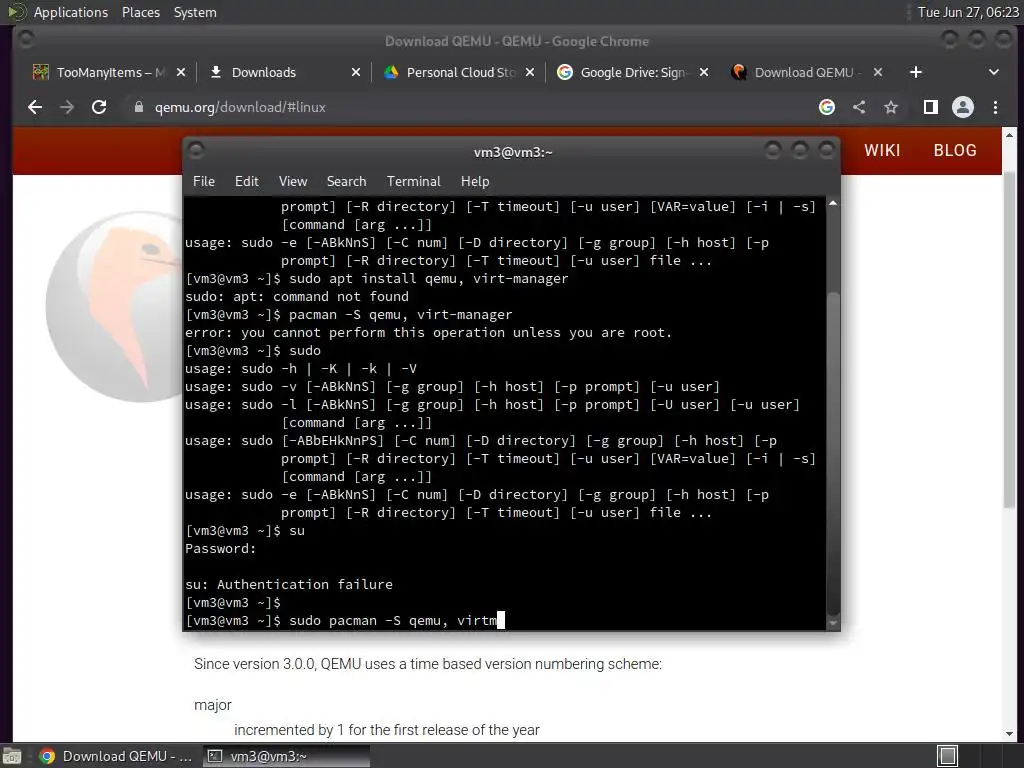1024x768 pixels.
Task: Open the WIKI link on QEMU site
Action: click(882, 150)
